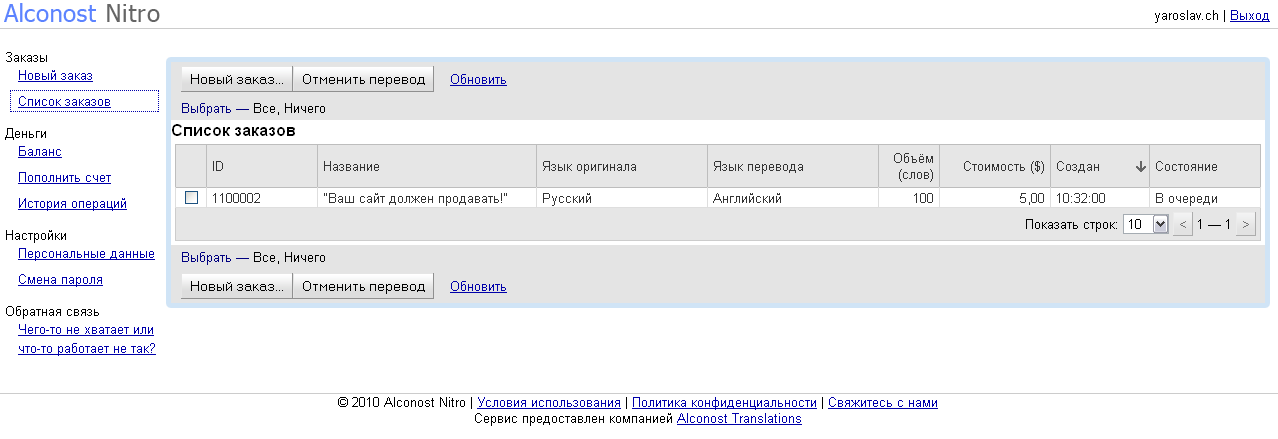The image size is (1278, 439).
Task: Open the bottom Выбрать selection link
Action: click(x=206, y=257)
